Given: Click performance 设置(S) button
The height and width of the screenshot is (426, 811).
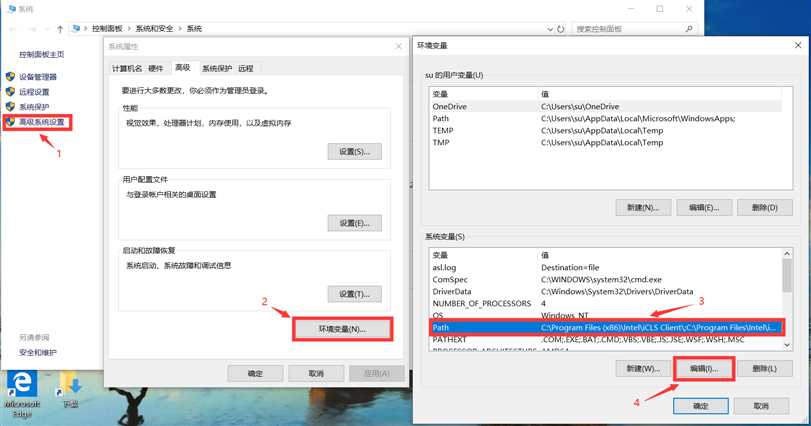Looking at the screenshot, I should [355, 151].
